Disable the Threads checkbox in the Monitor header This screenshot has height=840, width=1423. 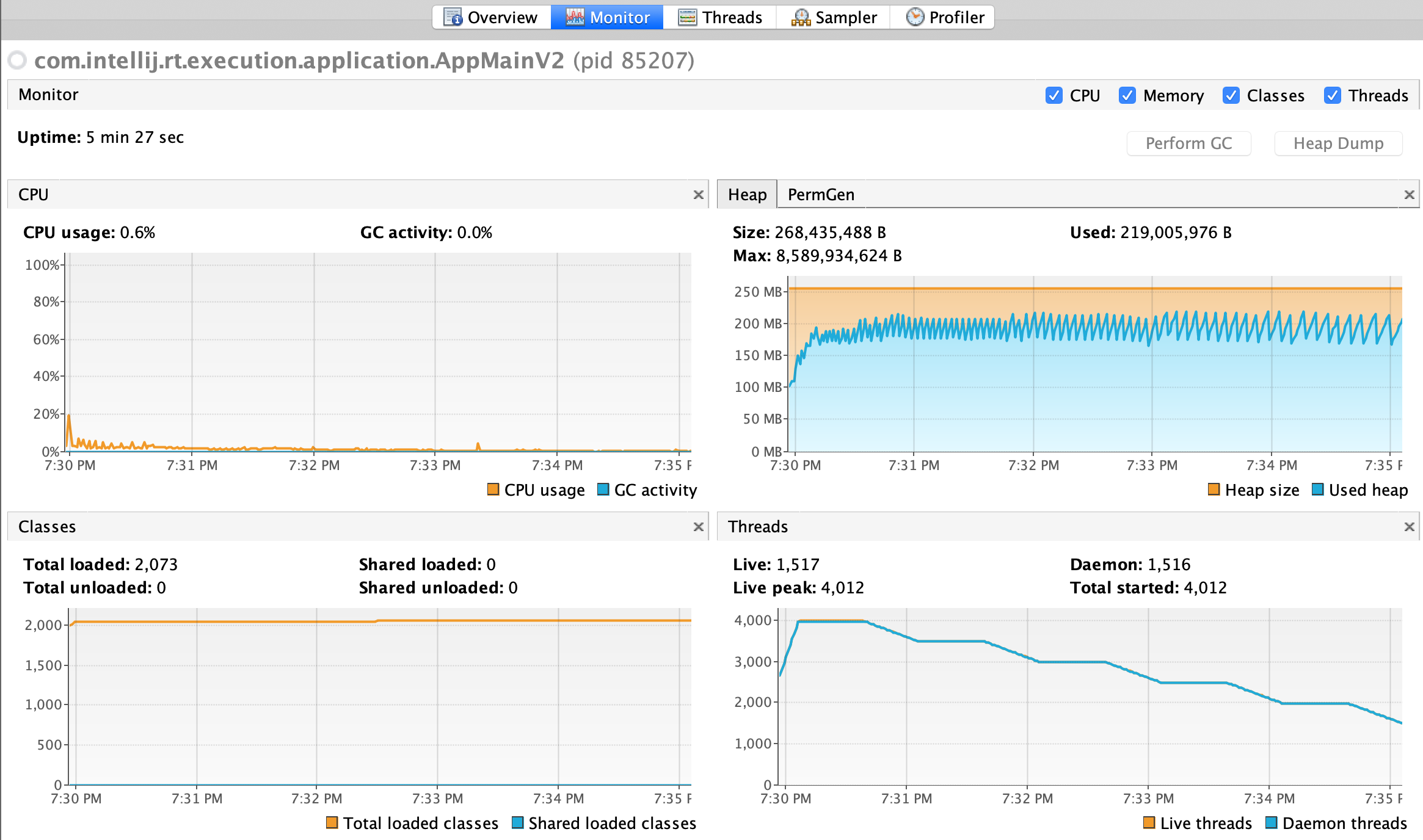[1333, 95]
